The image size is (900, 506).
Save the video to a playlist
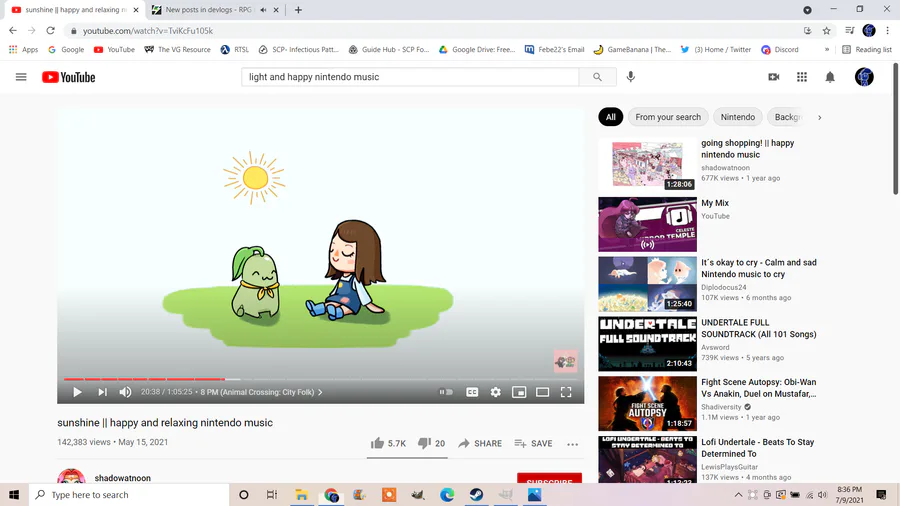[533, 443]
